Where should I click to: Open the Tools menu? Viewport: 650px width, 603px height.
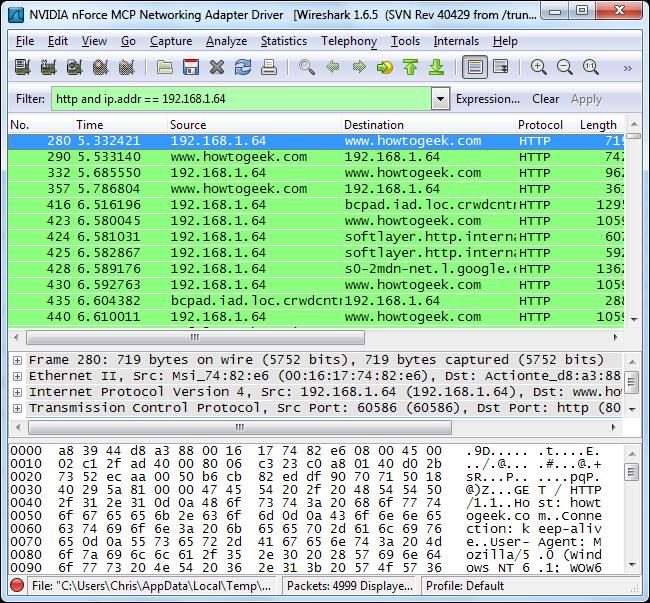point(405,41)
